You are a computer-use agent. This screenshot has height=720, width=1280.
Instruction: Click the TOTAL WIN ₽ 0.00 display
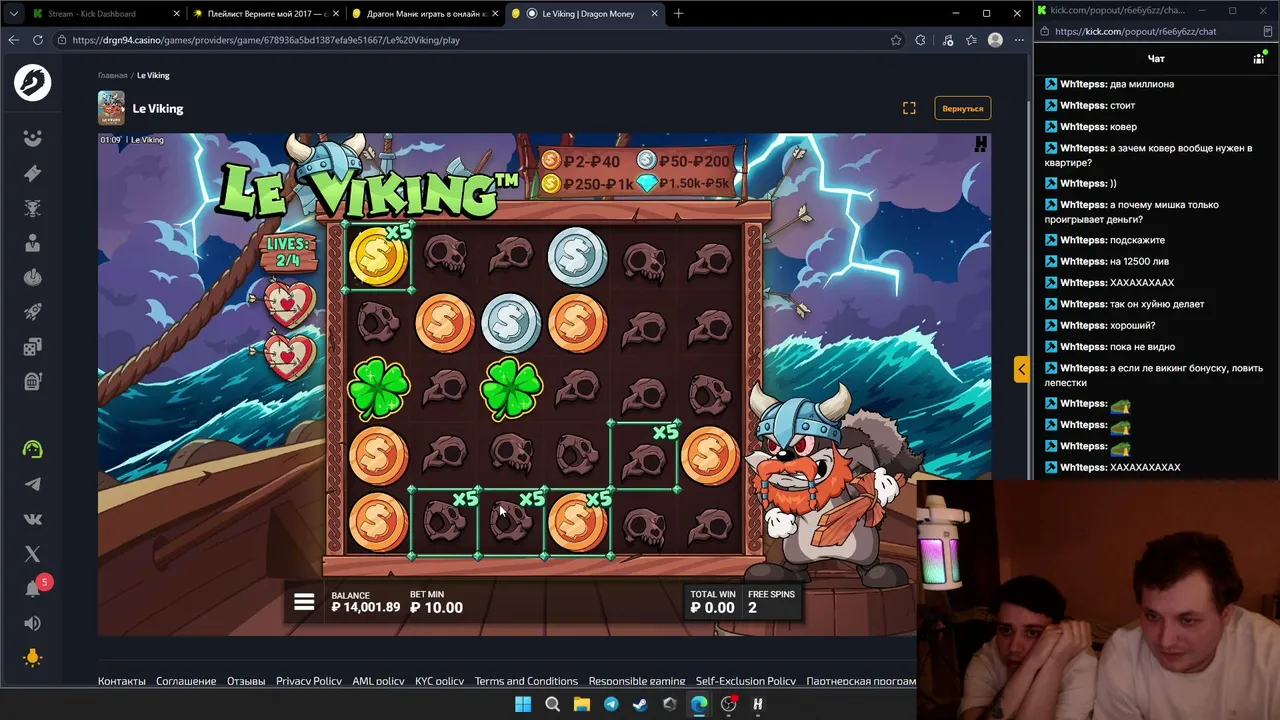pos(712,602)
